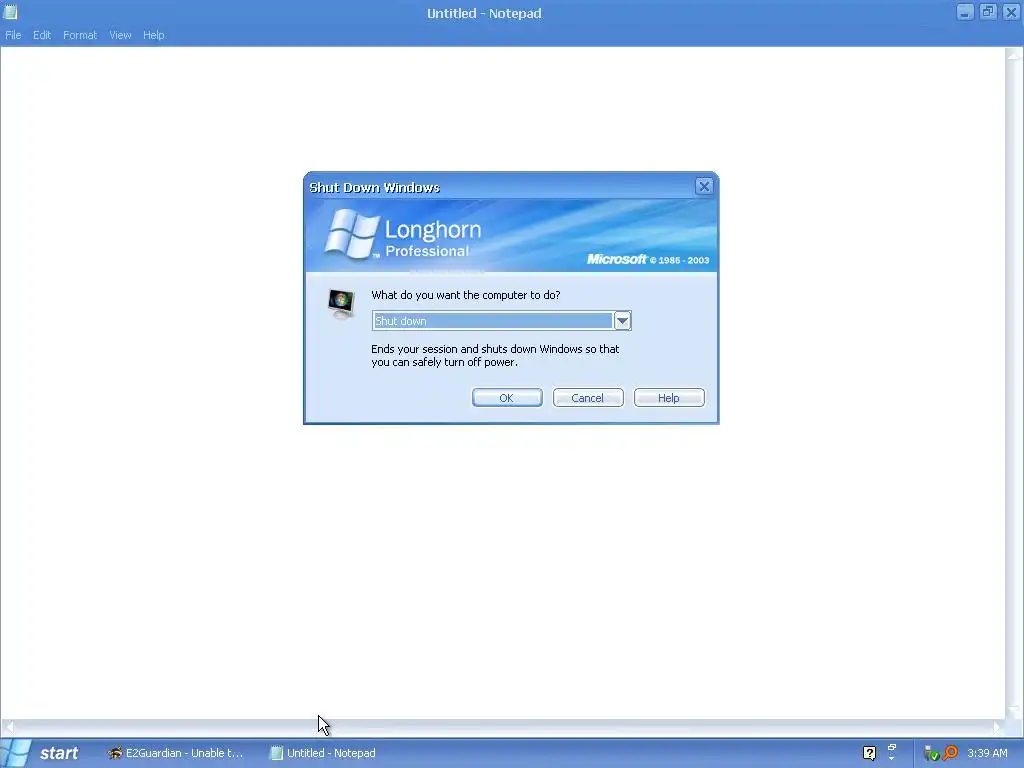Image resolution: width=1024 pixels, height=768 pixels.
Task: Restore down the Notepad window
Action: point(988,12)
